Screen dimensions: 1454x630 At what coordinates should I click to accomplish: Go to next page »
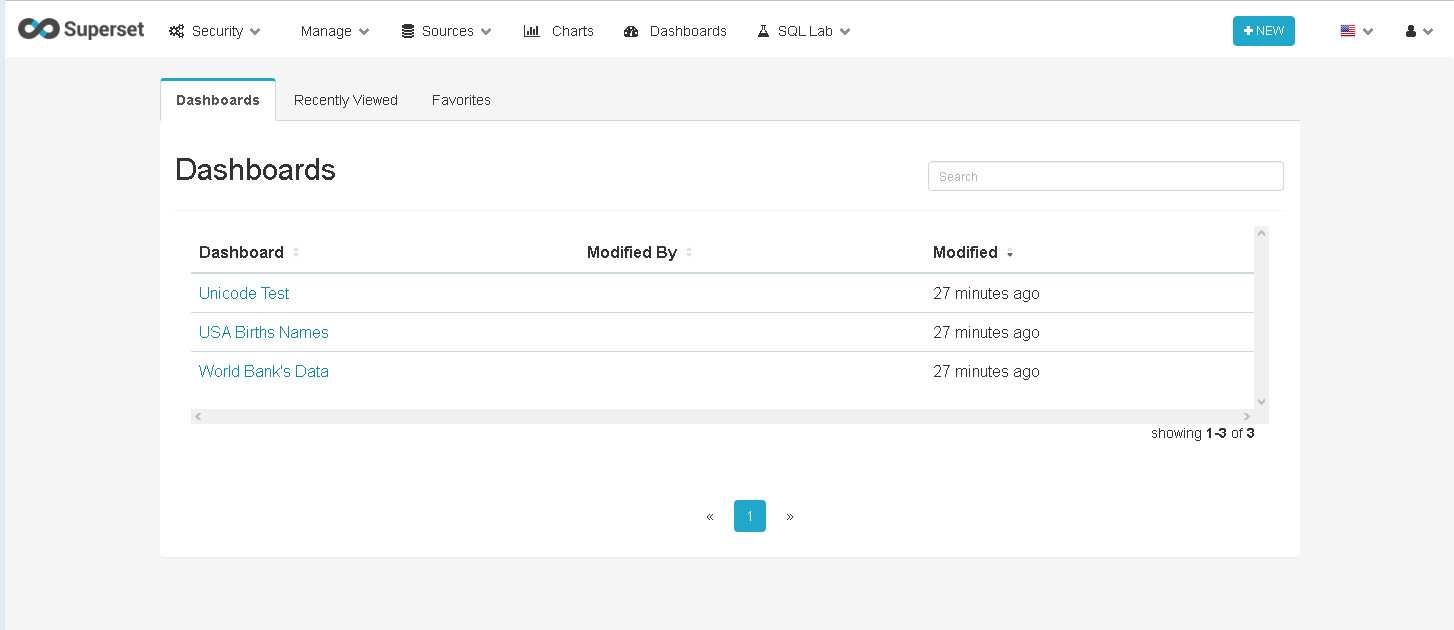(790, 516)
